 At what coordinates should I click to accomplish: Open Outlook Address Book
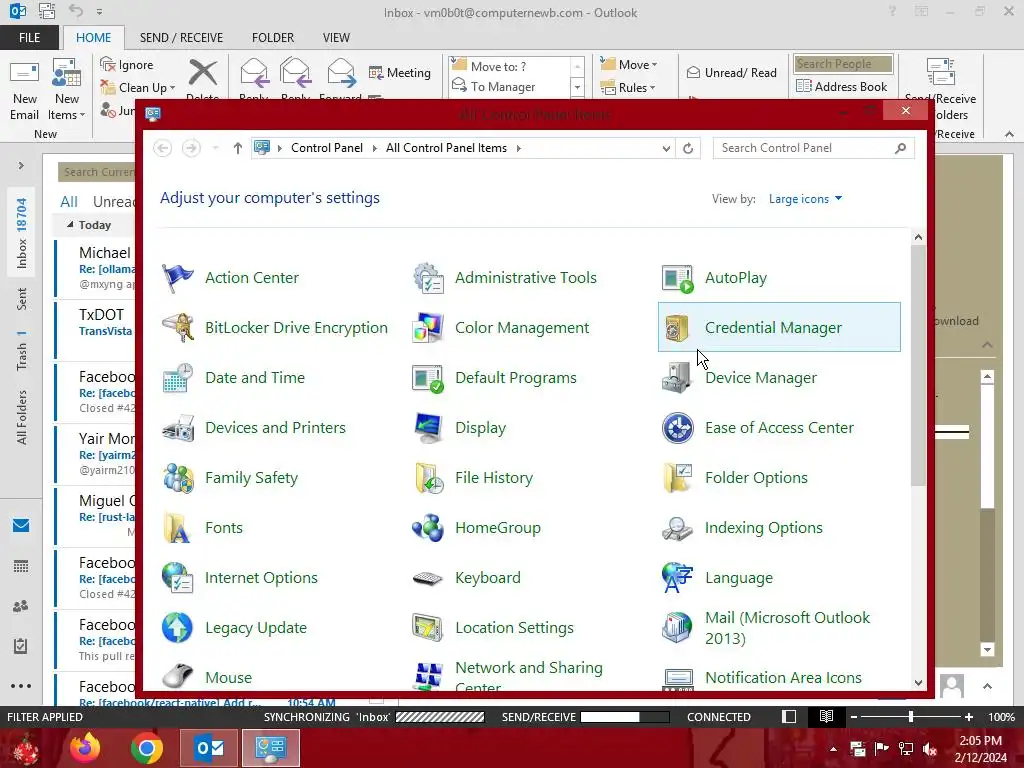[x=842, y=86]
